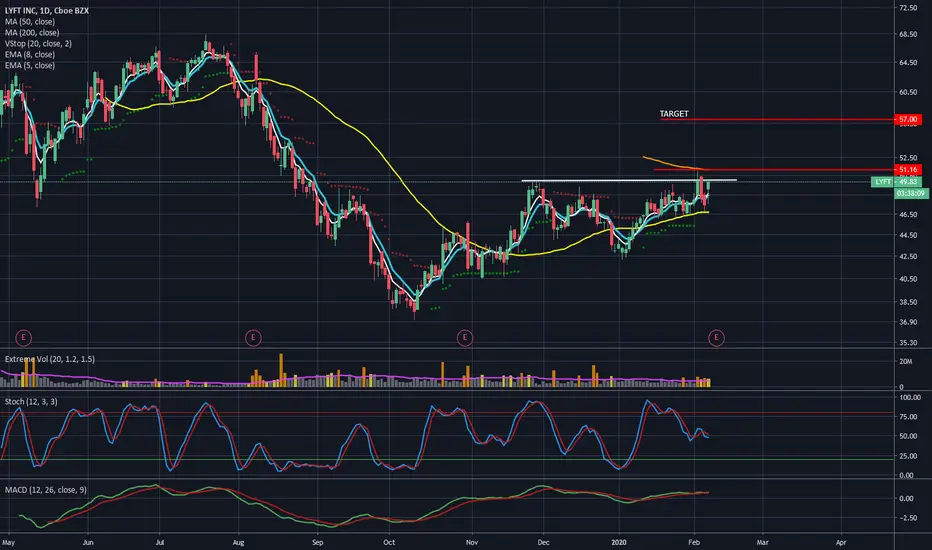Select the VStop (20, close, 2) indicator label
This screenshot has width=932, height=550.
38,43
